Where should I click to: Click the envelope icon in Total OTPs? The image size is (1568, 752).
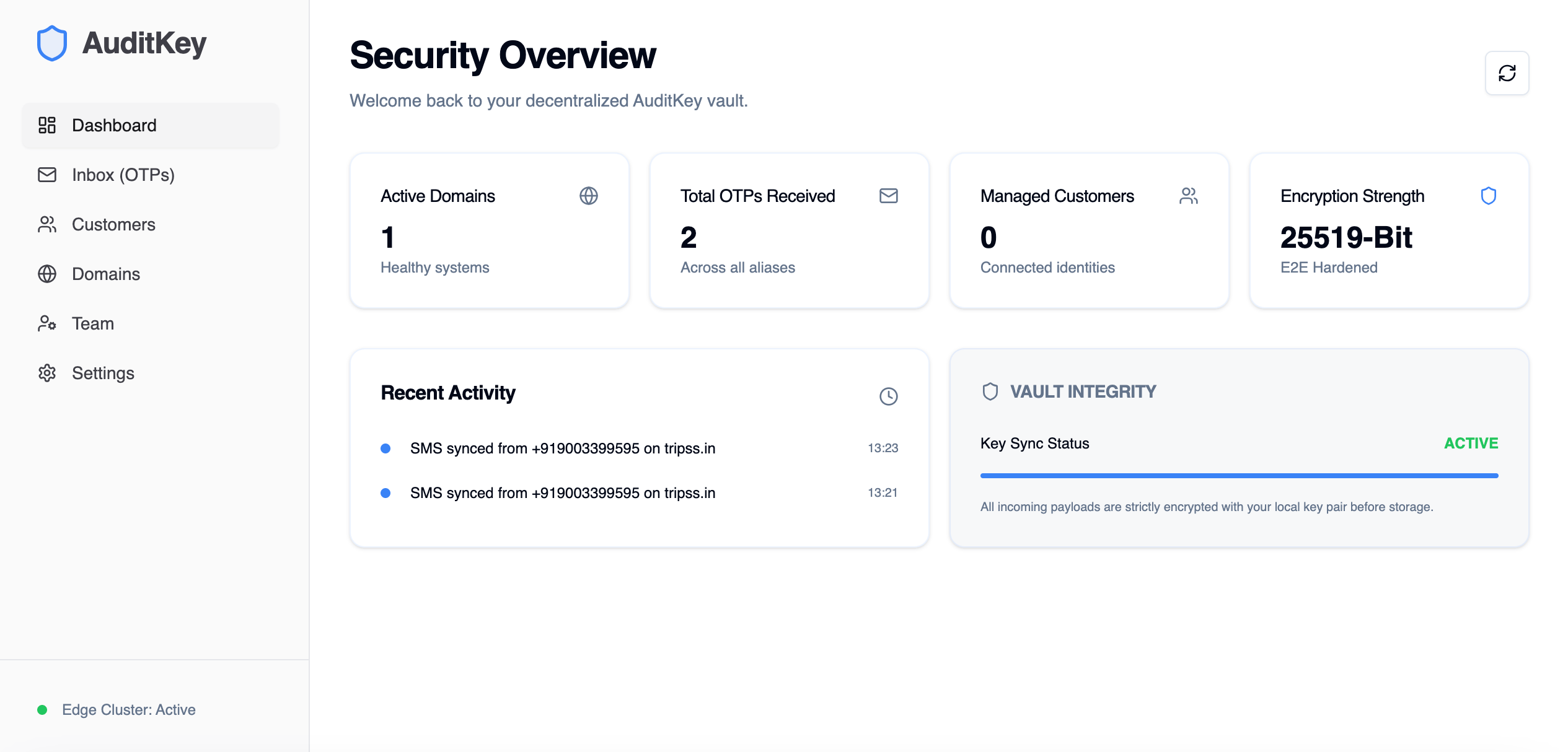pos(888,196)
